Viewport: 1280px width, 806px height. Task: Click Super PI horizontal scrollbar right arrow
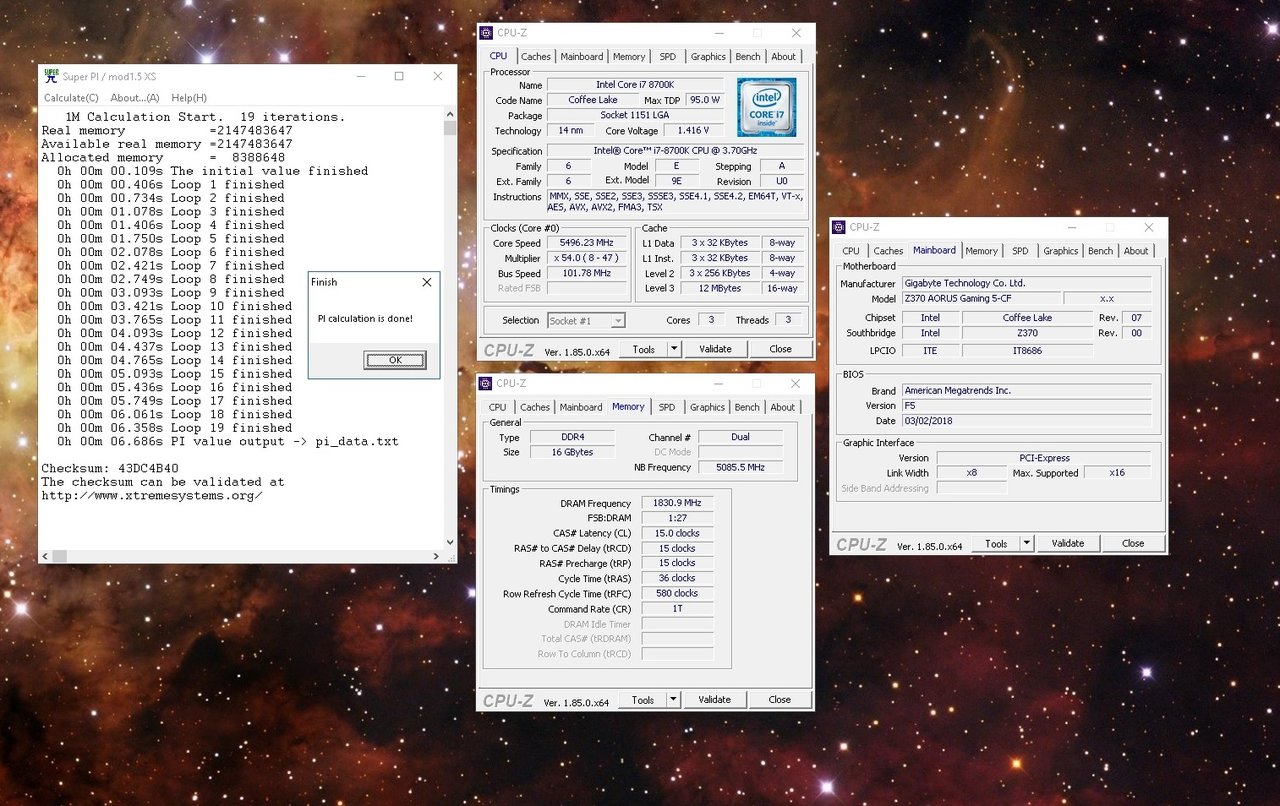[x=437, y=556]
